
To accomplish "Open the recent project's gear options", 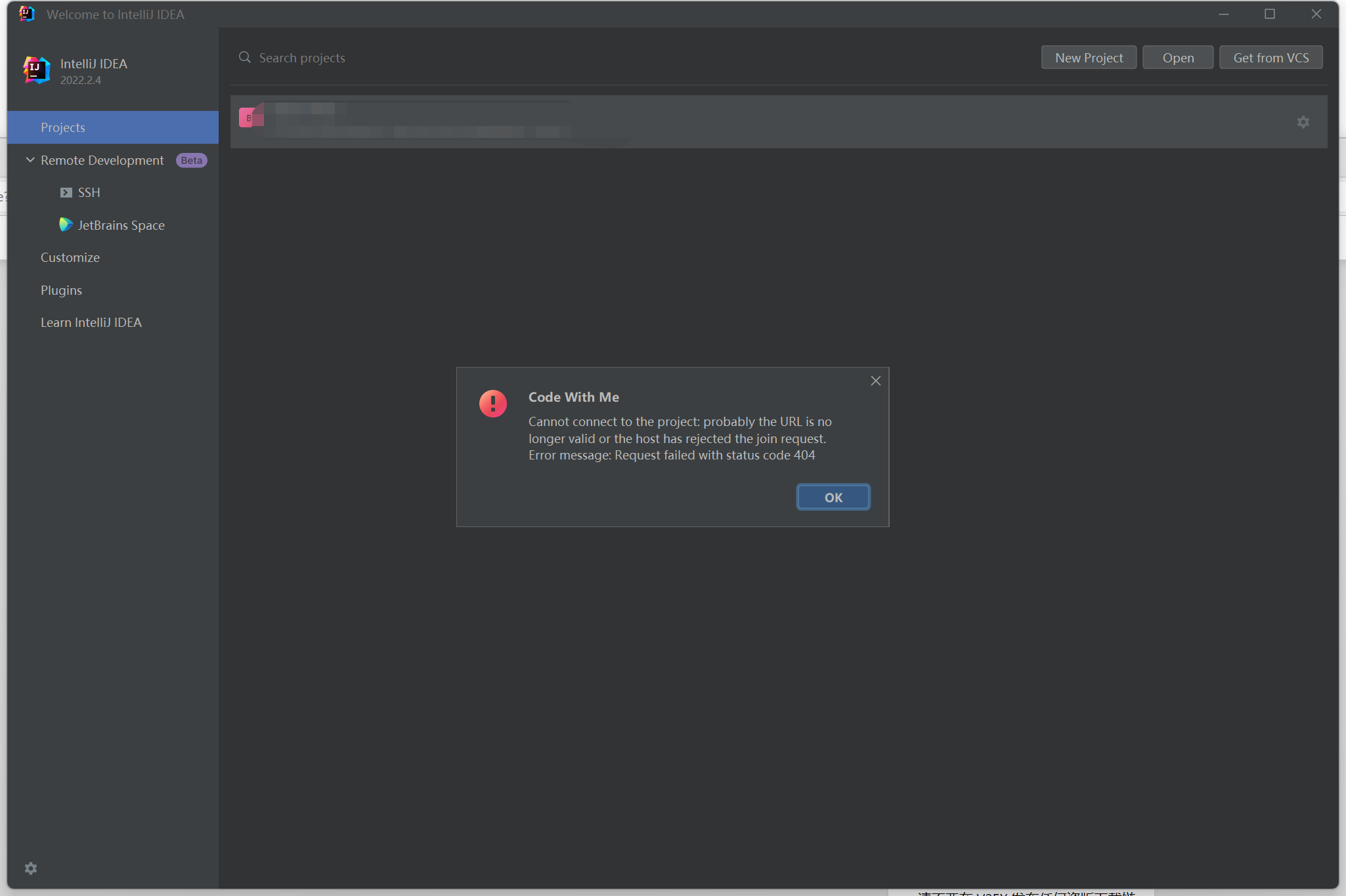I will coord(1303,122).
